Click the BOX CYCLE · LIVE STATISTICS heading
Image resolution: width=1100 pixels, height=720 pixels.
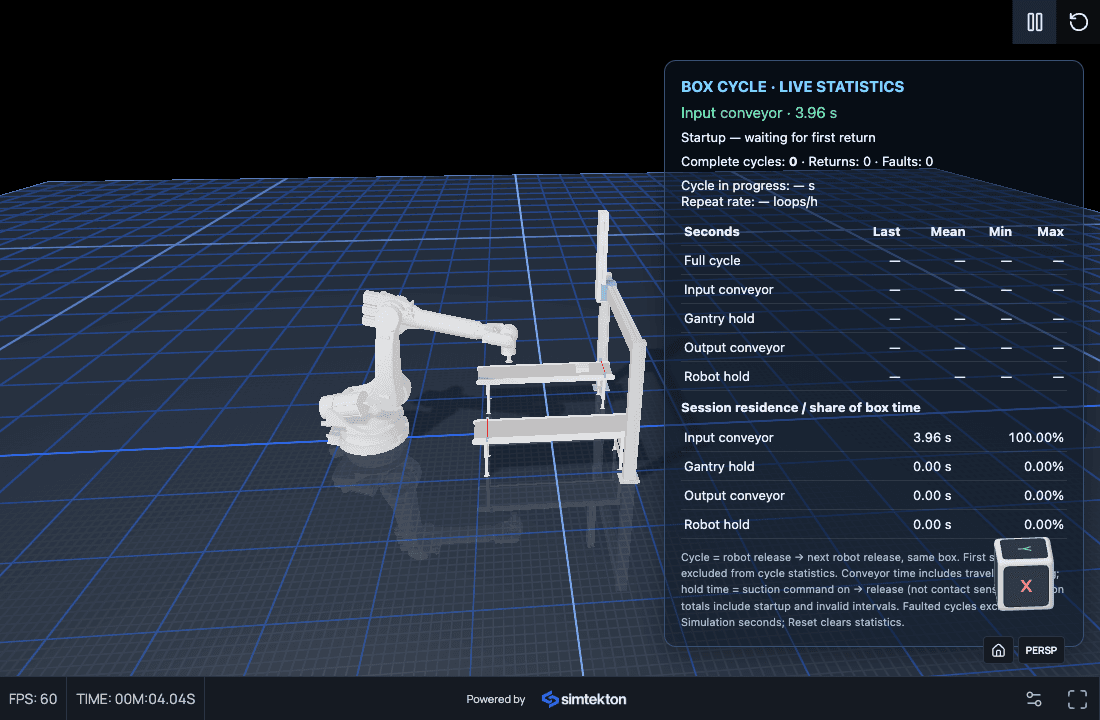(792, 87)
